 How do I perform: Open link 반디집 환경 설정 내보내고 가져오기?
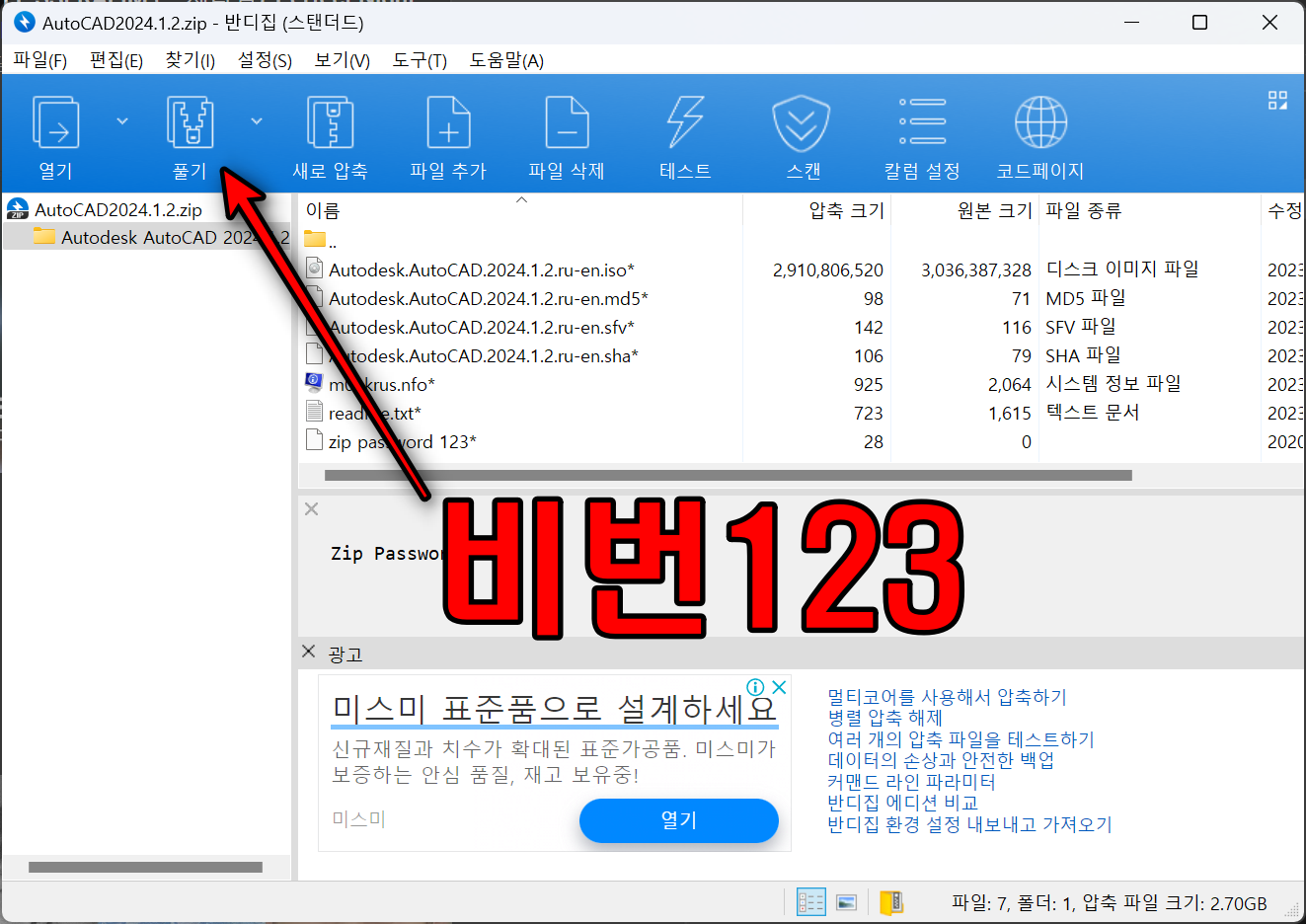pos(969,824)
